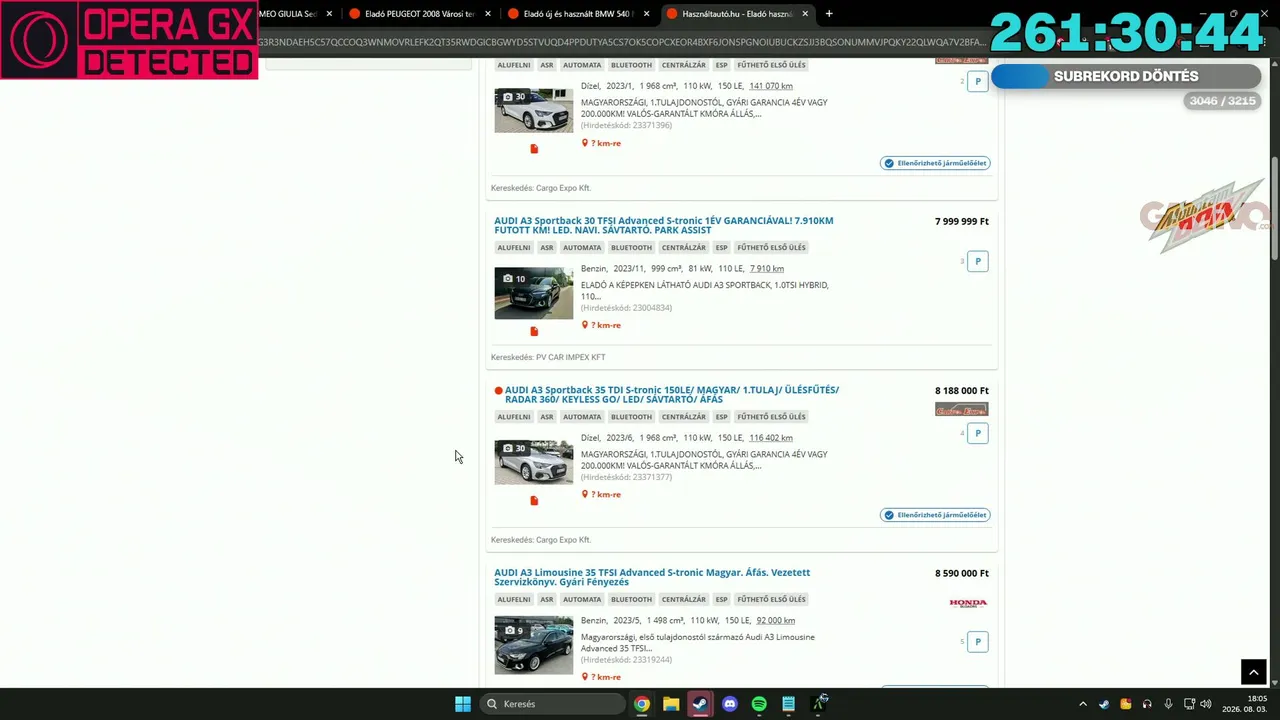Screen dimensions: 1280x720
Task: Click the ad code text 23371377
Action: coord(626,477)
